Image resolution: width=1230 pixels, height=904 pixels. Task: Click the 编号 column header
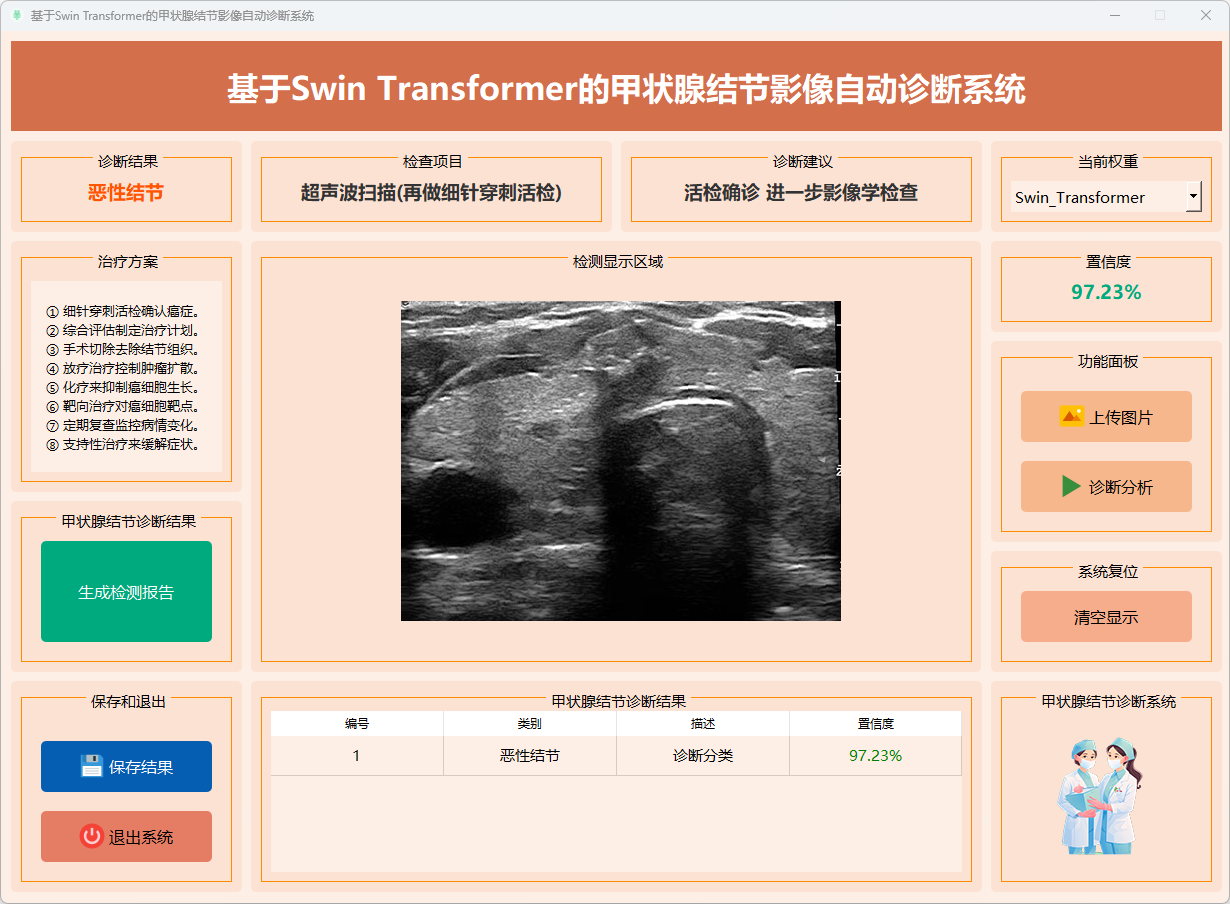[x=357, y=723]
